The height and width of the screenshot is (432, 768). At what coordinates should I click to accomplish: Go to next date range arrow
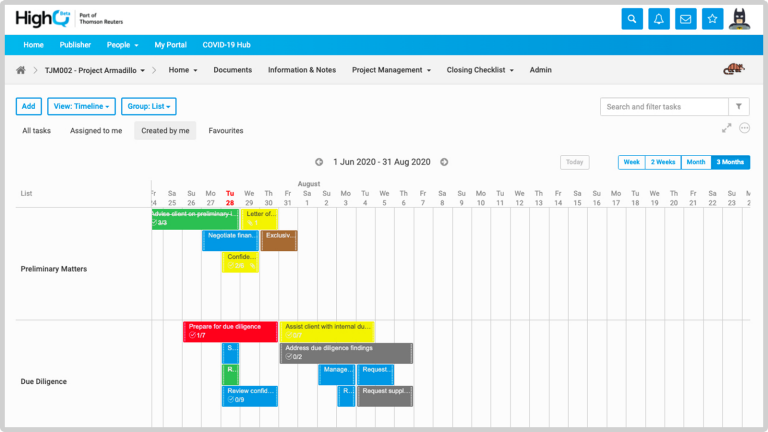(444, 162)
